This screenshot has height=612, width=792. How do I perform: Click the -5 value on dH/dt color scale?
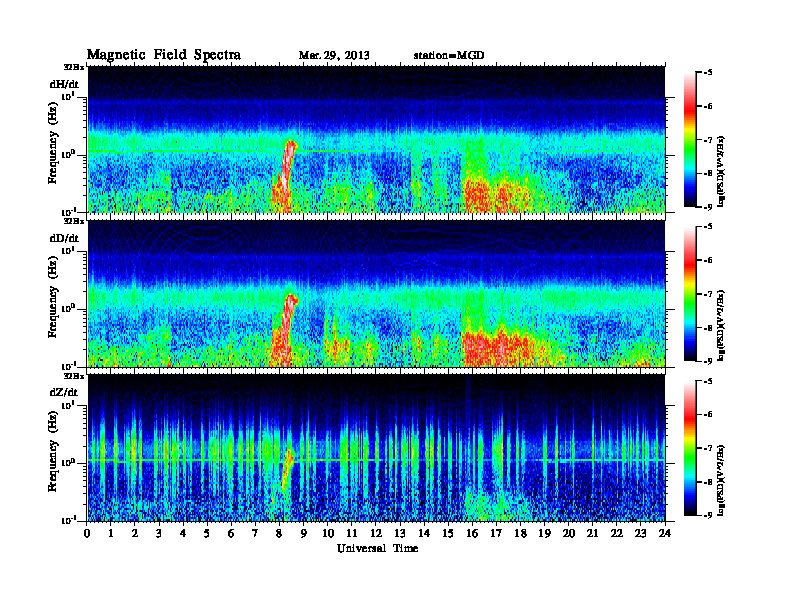click(708, 73)
